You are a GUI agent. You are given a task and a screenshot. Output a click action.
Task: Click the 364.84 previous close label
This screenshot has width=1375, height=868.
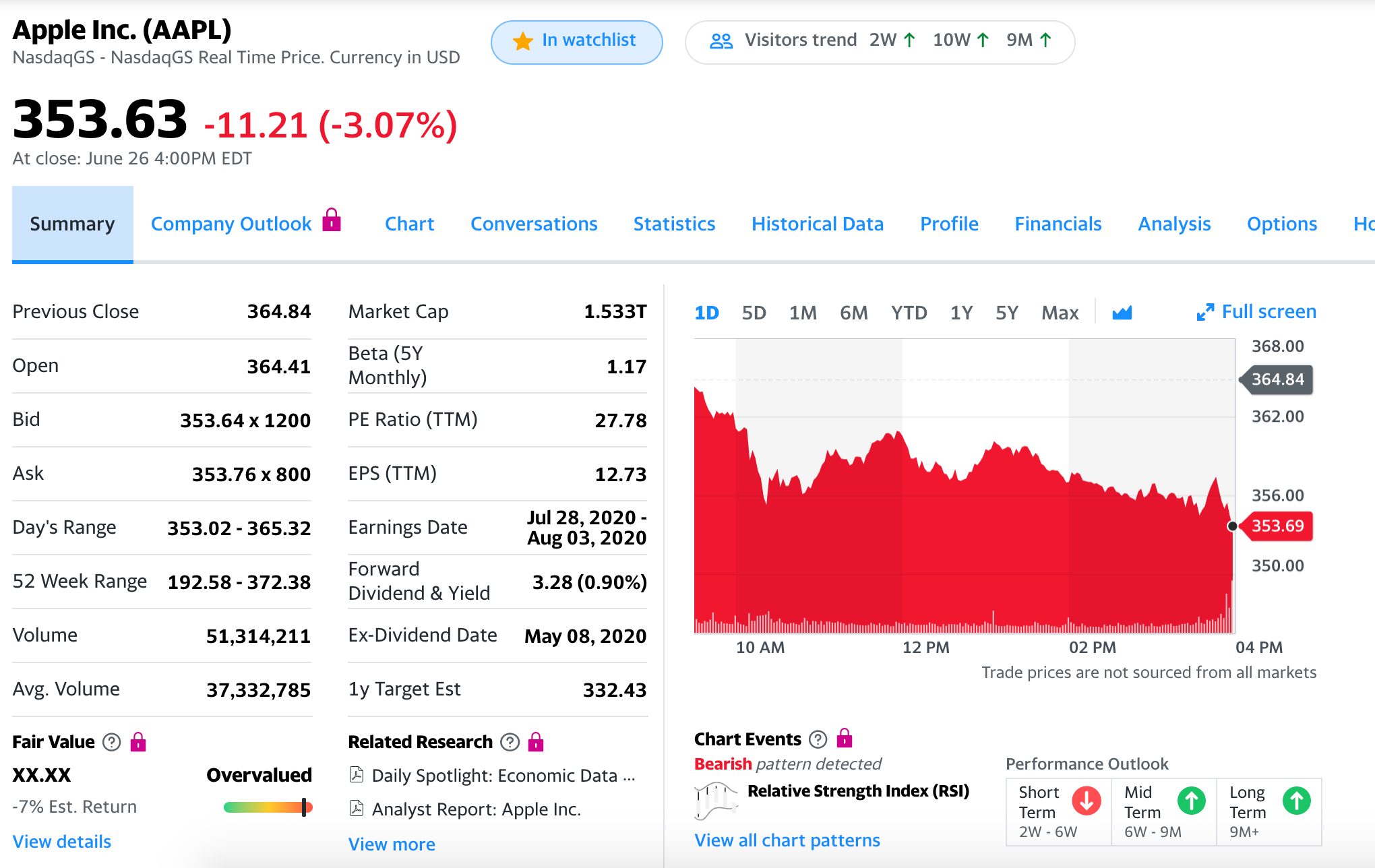[1276, 379]
